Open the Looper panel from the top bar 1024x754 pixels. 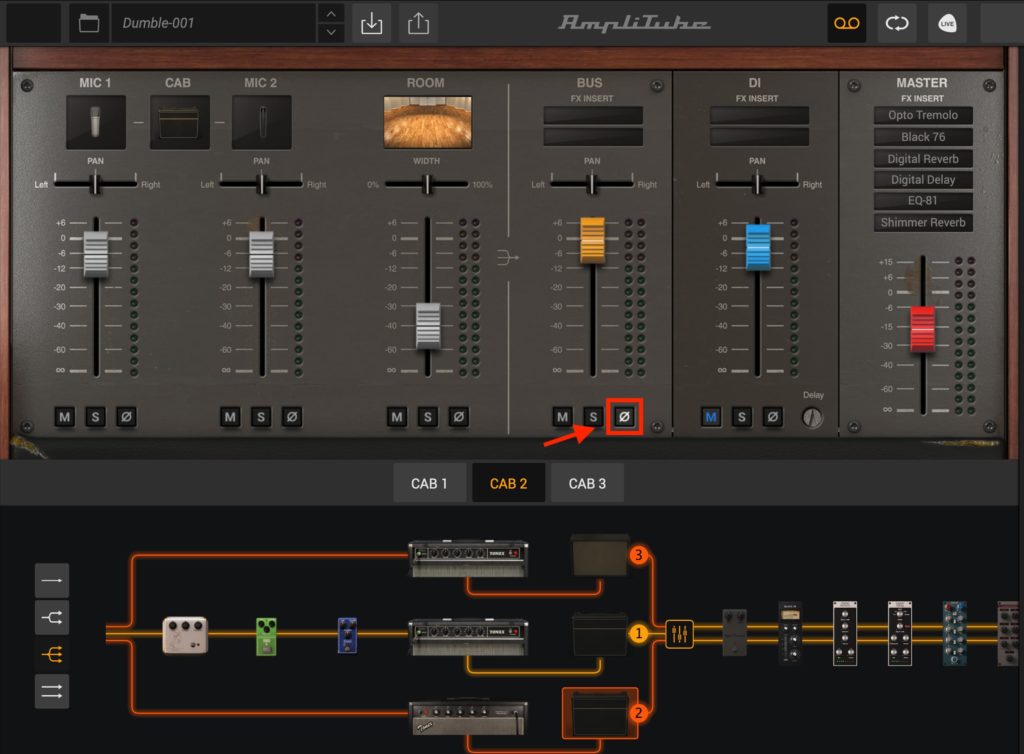pos(846,23)
